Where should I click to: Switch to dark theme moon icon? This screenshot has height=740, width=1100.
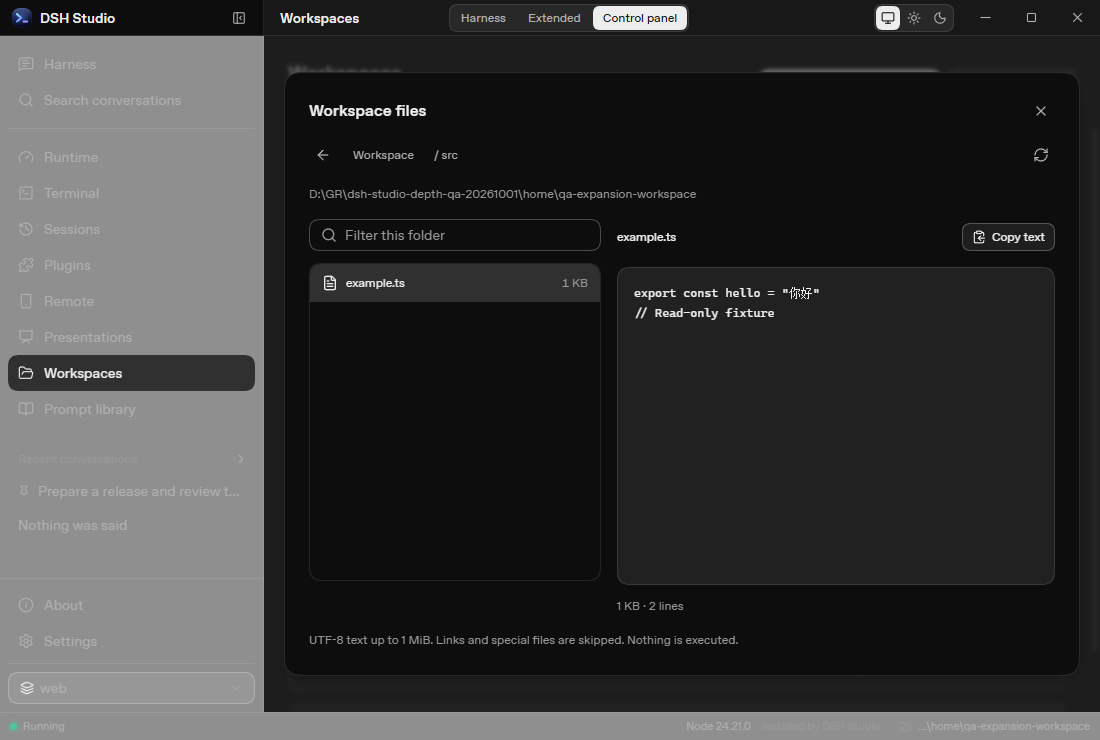pyautogui.click(x=939, y=18)
